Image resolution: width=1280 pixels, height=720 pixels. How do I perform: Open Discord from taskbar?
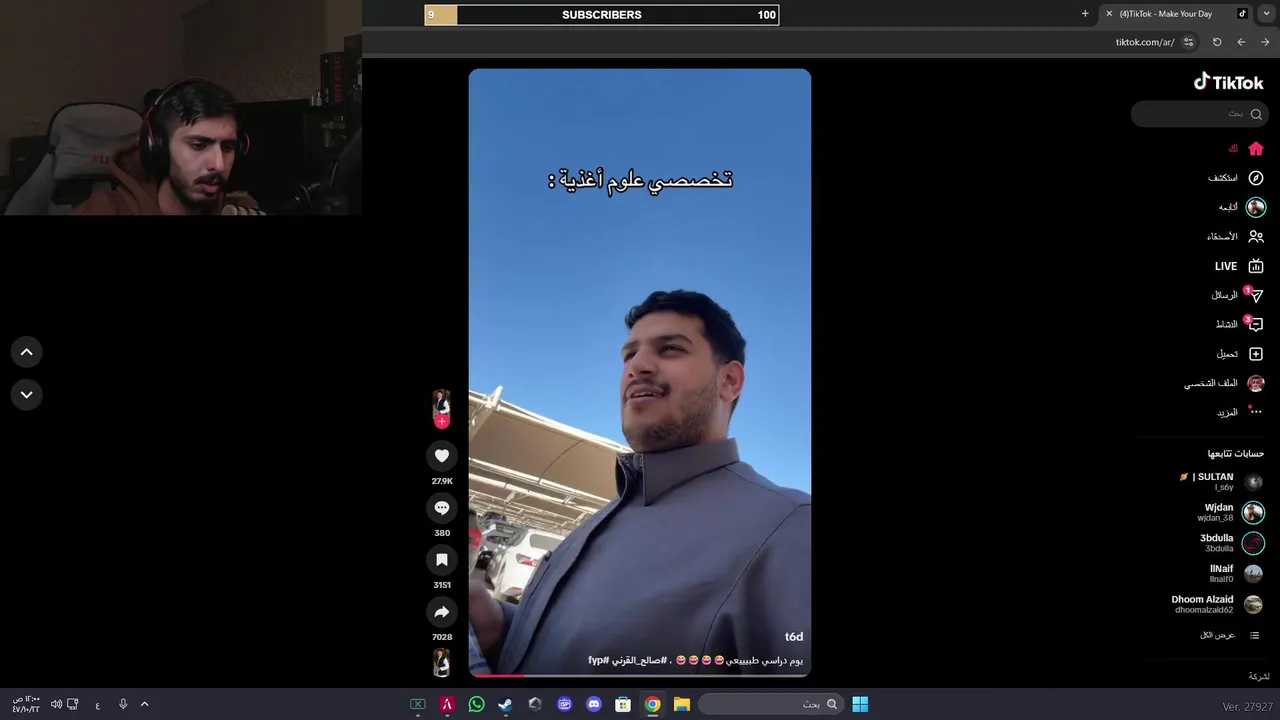[x=594, y=704]
